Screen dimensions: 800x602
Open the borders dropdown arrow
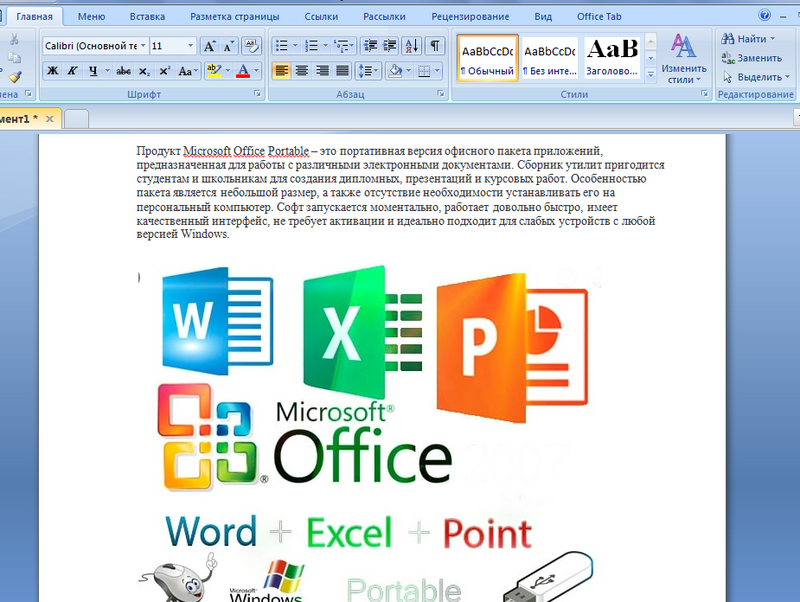tap(437, 71)
